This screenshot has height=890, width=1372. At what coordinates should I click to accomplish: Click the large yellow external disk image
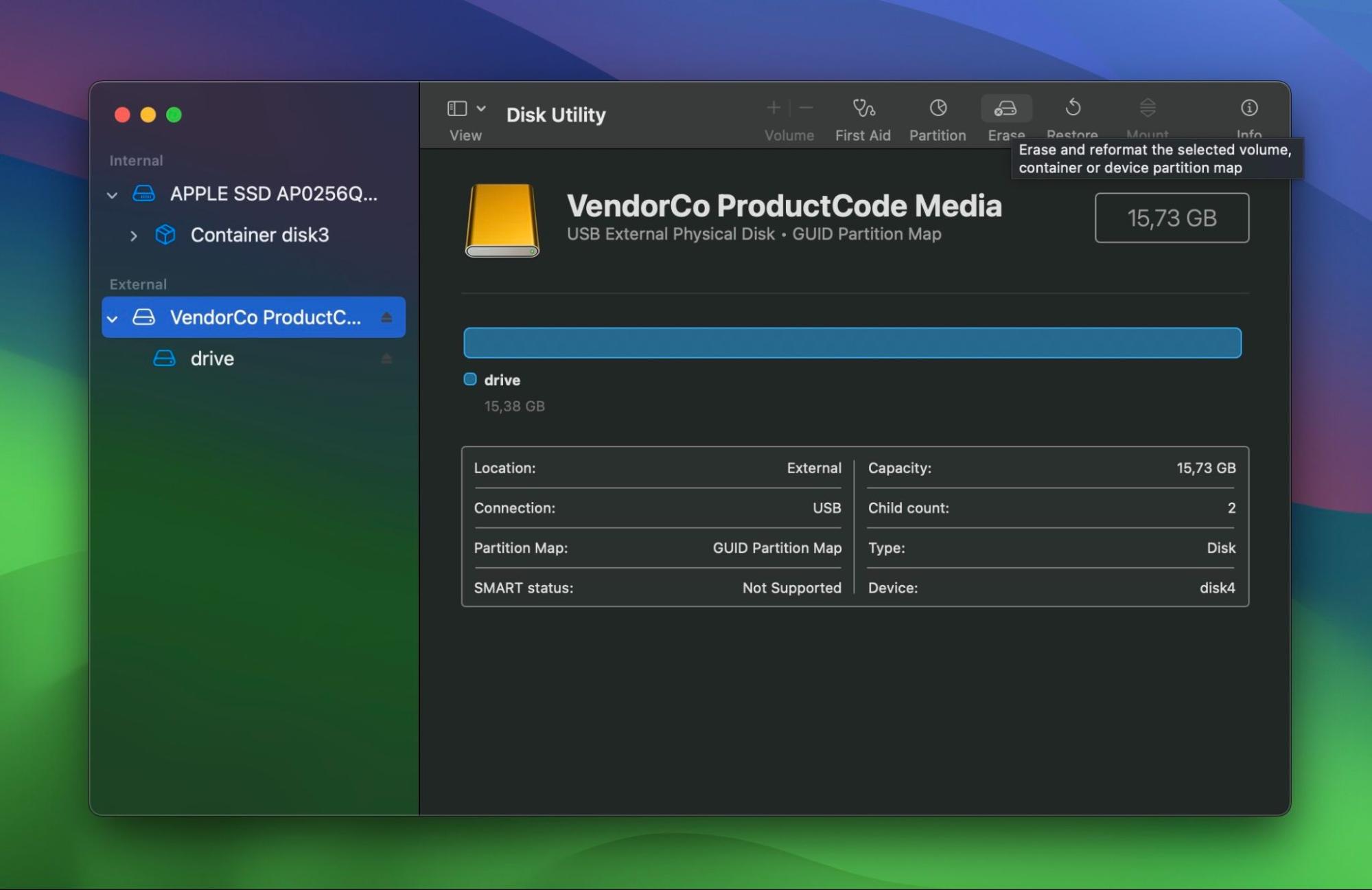pyautogui.click(x=502, y=220)
